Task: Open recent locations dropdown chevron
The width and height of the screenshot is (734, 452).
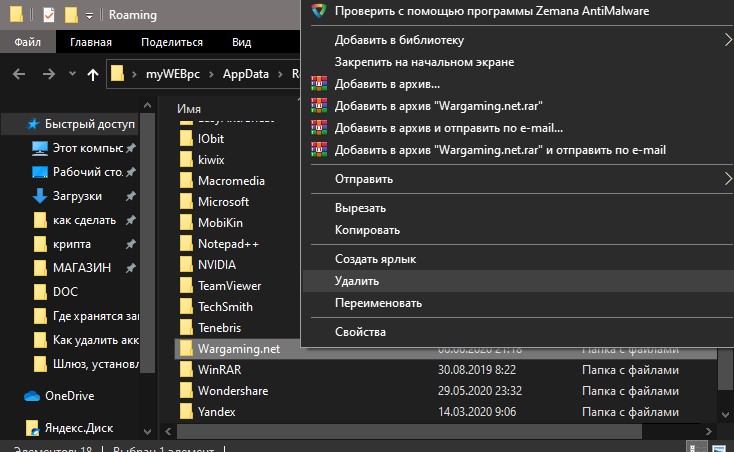Action: coord(72,73)
